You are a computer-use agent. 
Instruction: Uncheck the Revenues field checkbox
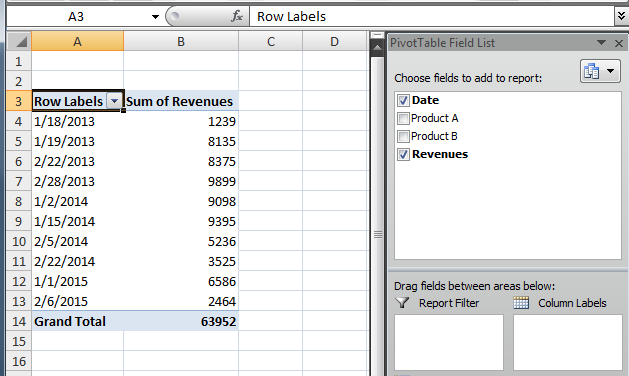[403, 154]
